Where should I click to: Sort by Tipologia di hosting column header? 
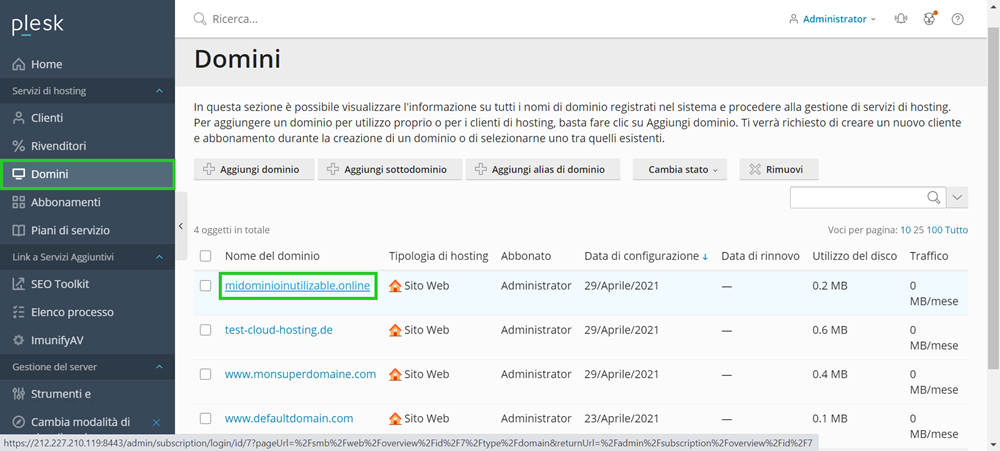point(439,256)
